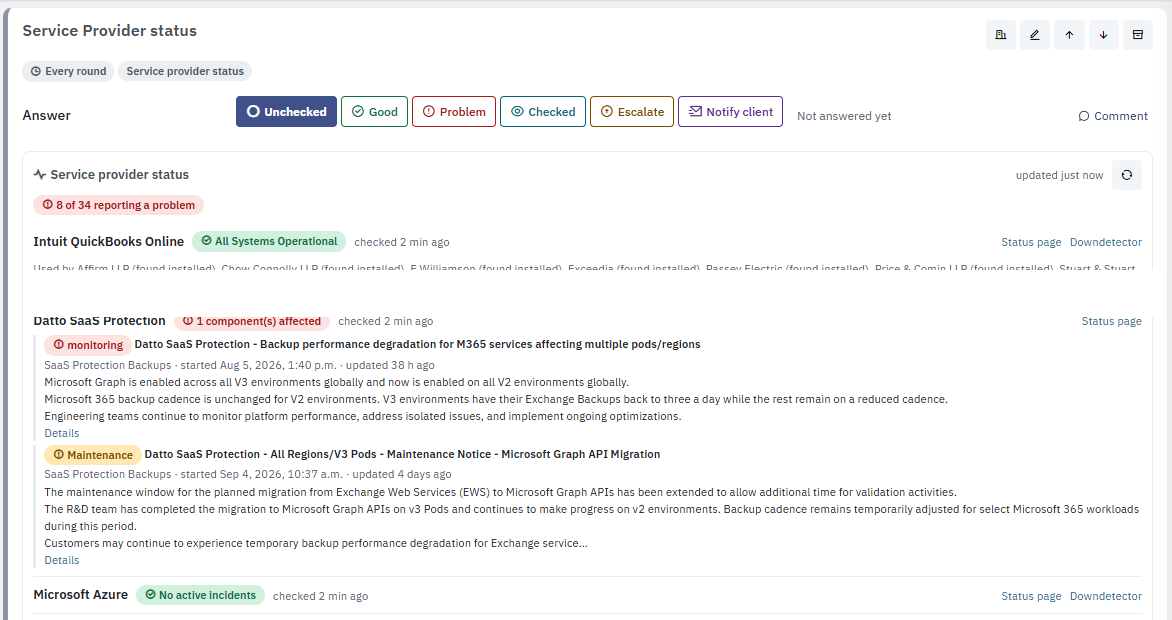Click the updated just now text
Screen dimensions: 1172x620
tap(1059, 175)
